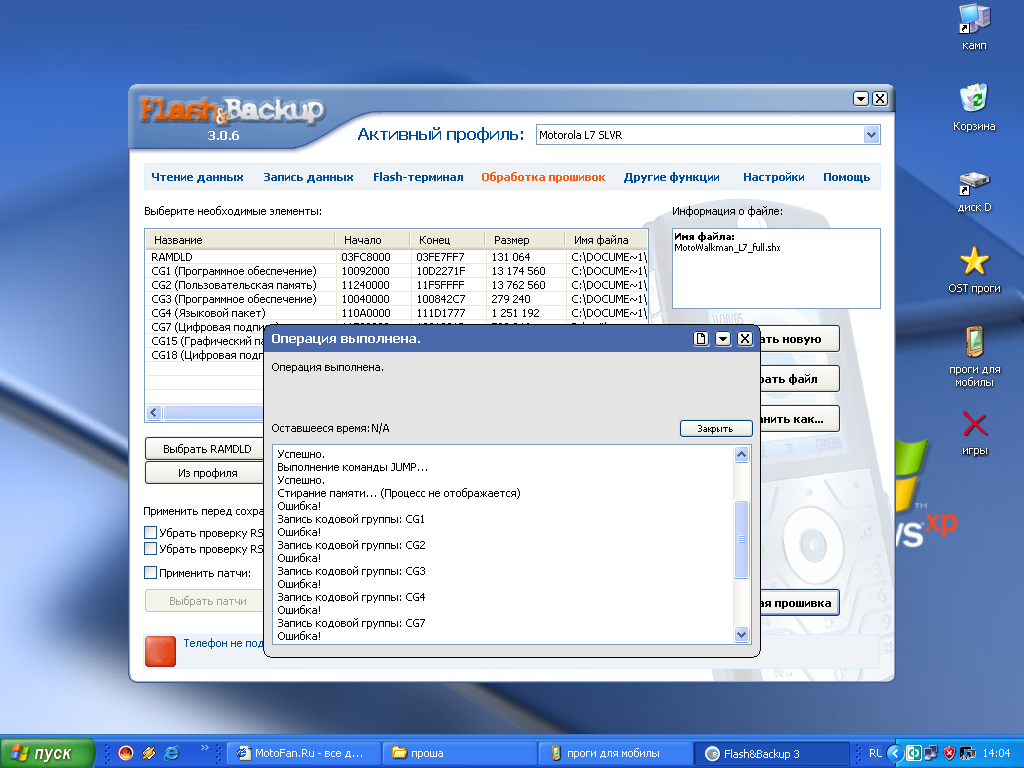
Task: Open the Помощь tab
Action: coord(846,177)
